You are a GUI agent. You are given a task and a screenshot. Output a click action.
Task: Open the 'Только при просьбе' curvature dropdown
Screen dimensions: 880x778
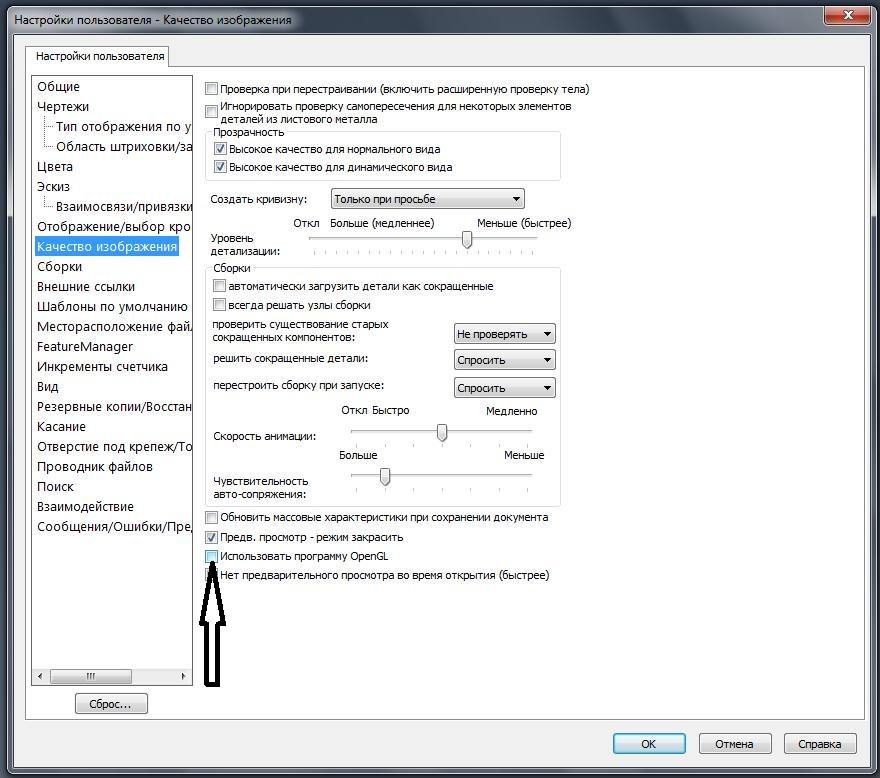tap(427, 199)
